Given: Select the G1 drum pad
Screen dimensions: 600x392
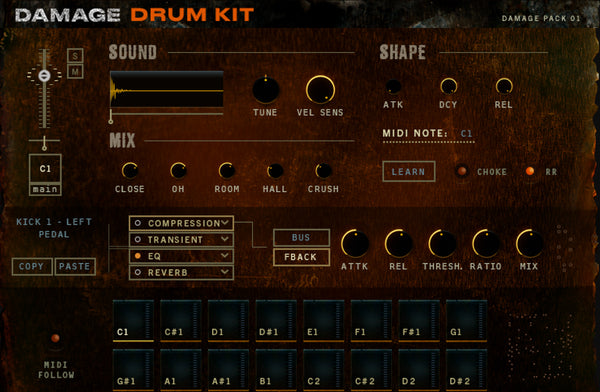Looking at the screenshot, I should 466,321.
